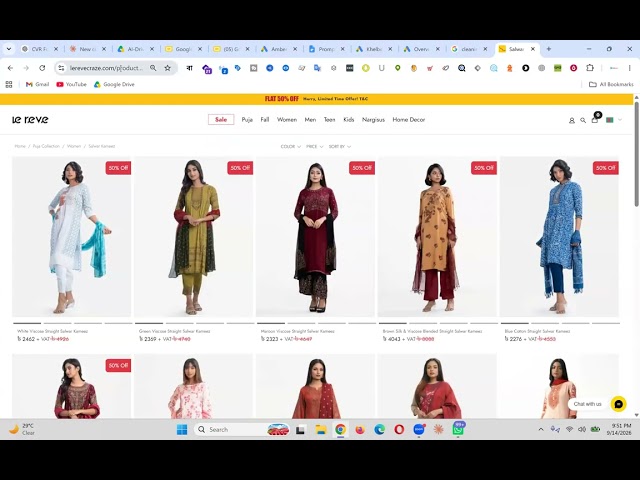Open the All Bookmarks folder
The width and height of the screenshot is (640, 480).
coord(611,84)
